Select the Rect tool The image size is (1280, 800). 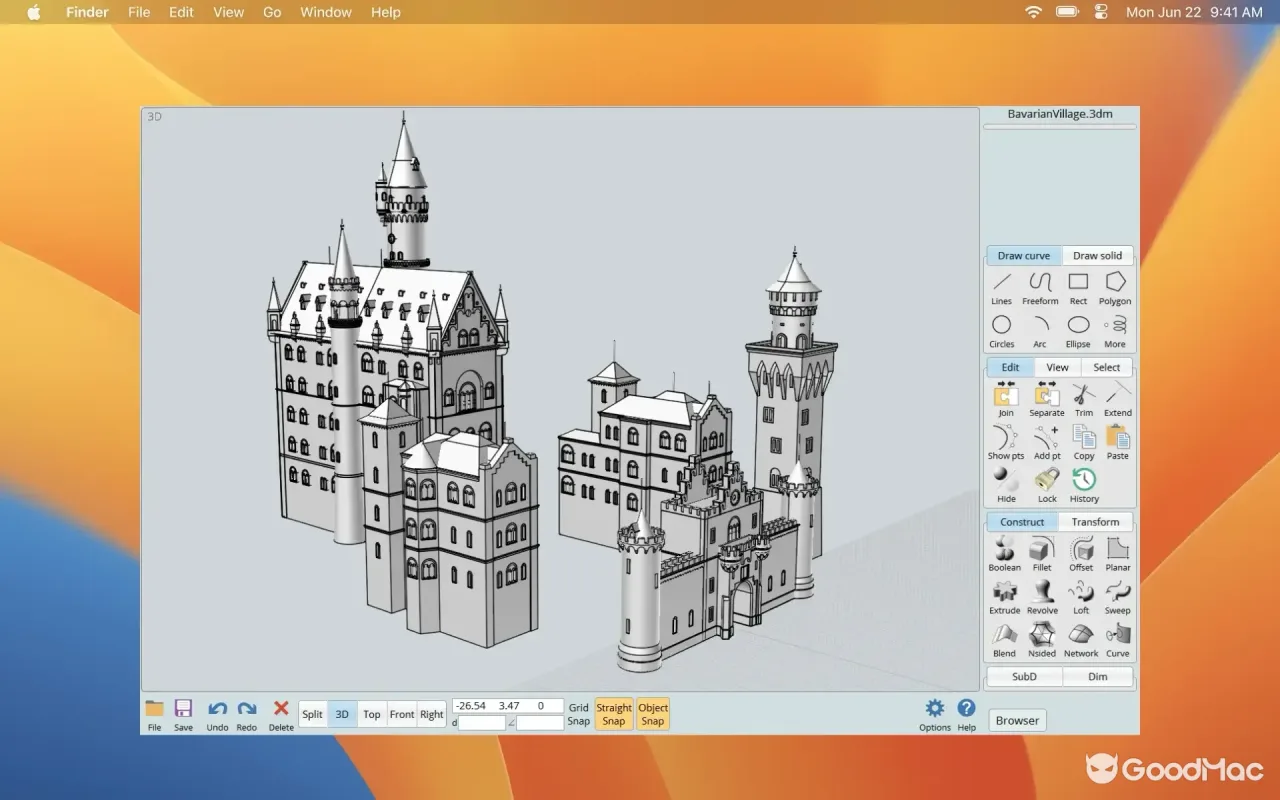1078,288
